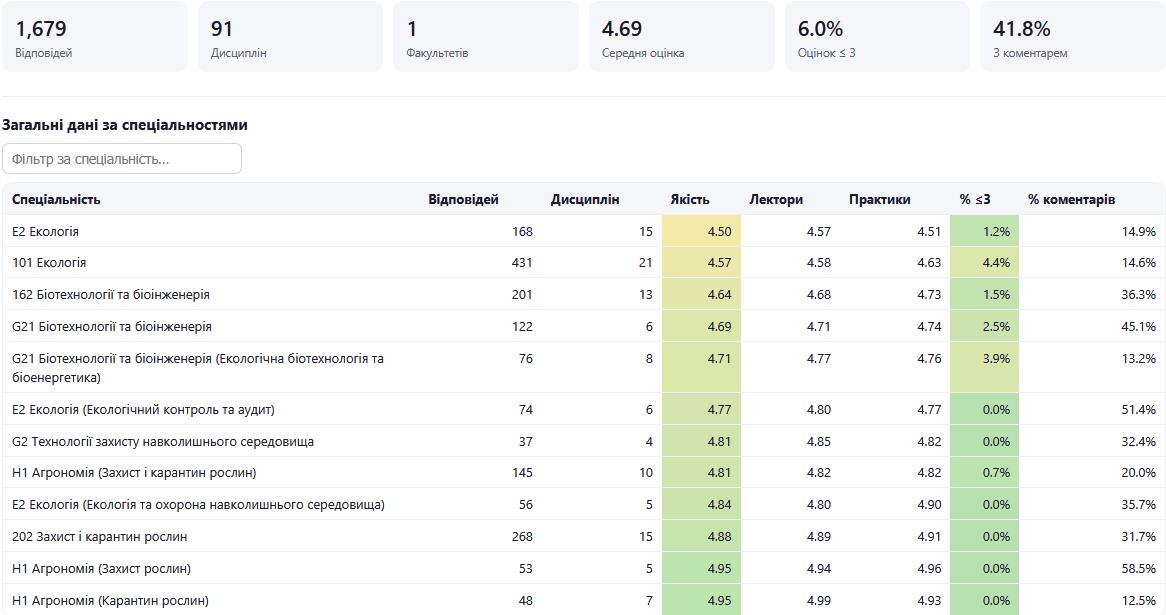1166x615 pixels.
Task: Select the 6.0% Оцінок ≤ 3 card
Action: pos(877,36)
